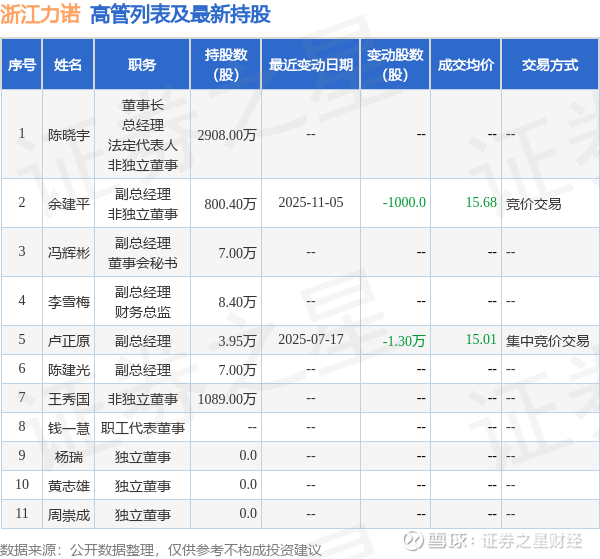600x559 pixels.
Task: Click the 15.01 average price
Action: click(x=481, y=339)
